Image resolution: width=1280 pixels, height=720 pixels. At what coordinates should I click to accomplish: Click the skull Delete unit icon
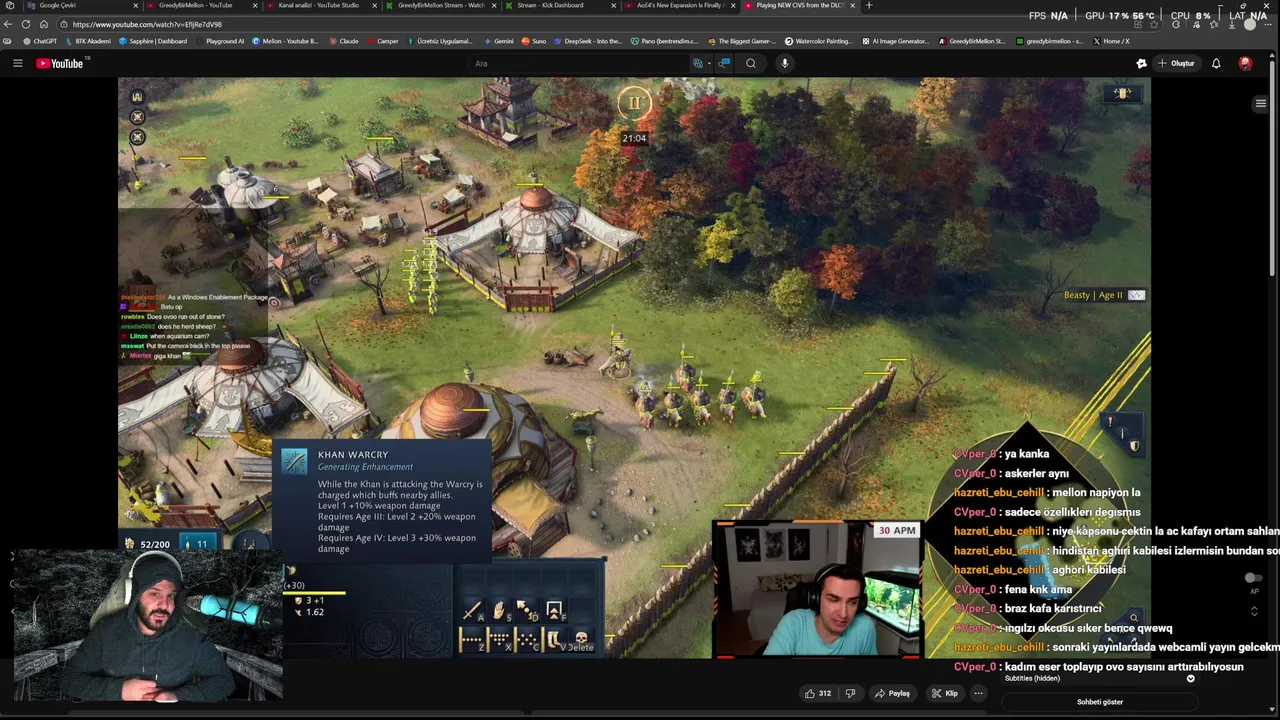point(582,638)
